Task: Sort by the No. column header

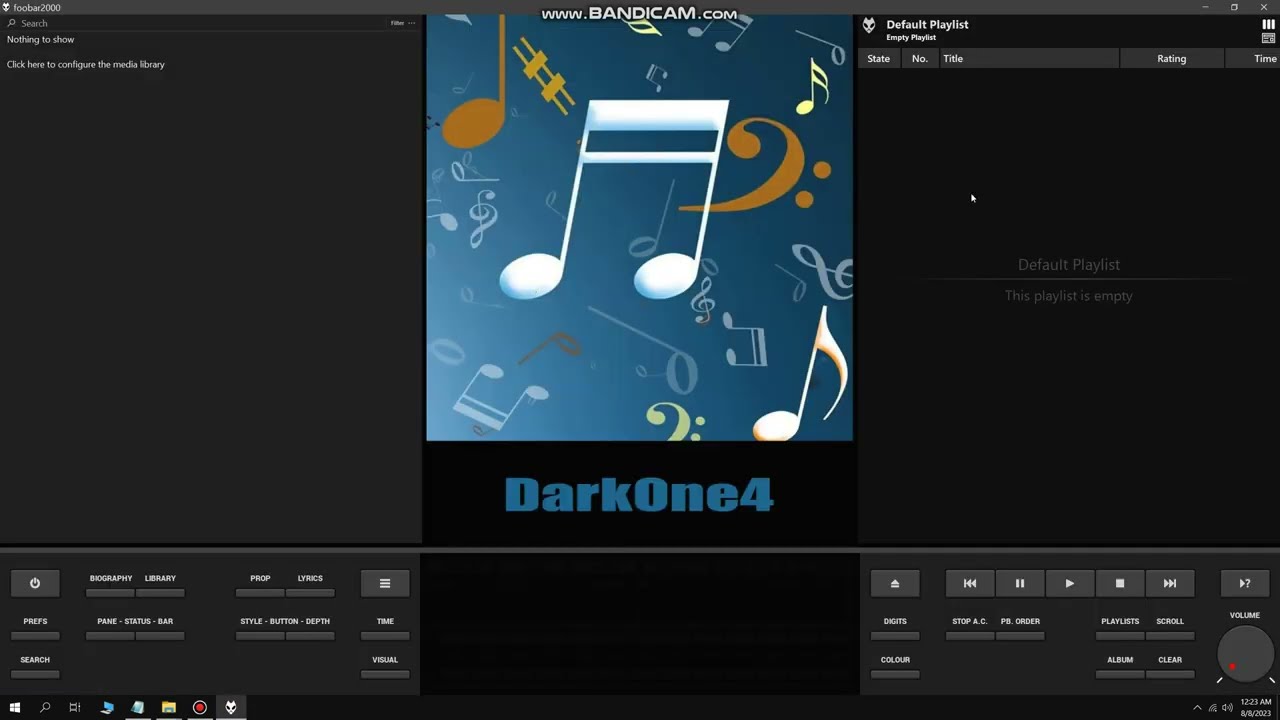Action: (x=920, y=58)
